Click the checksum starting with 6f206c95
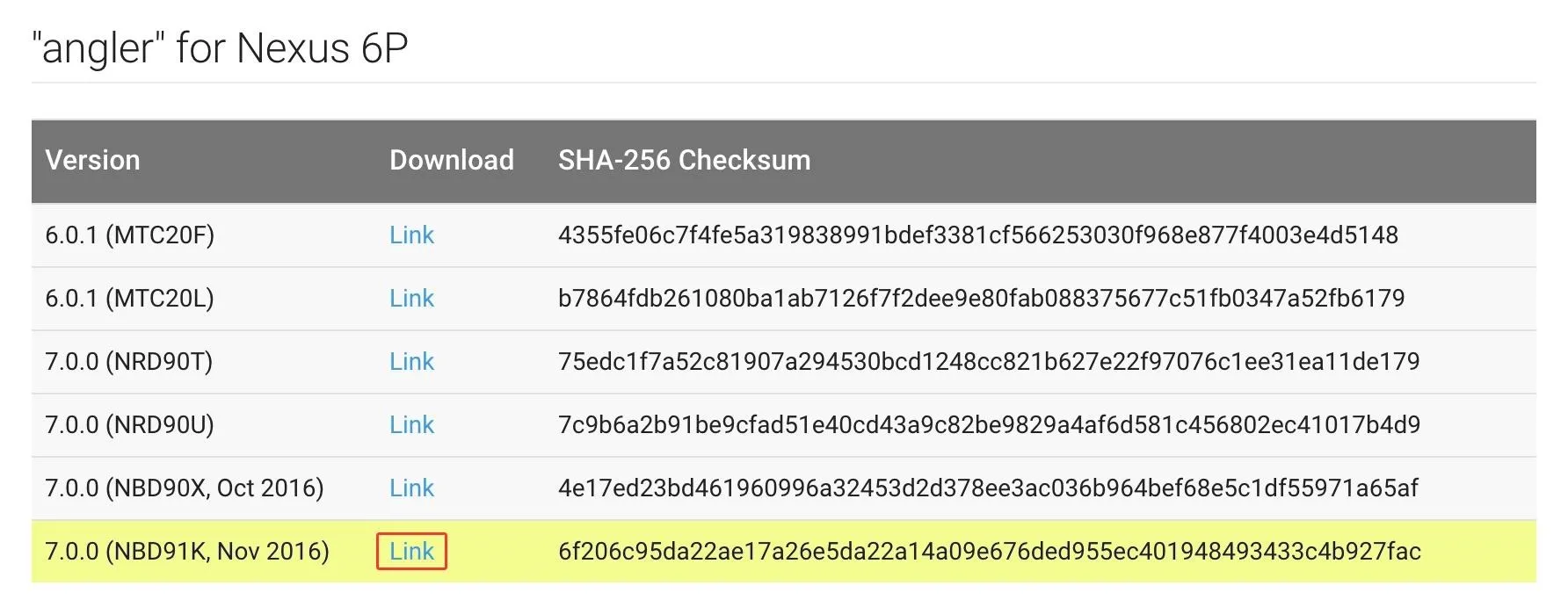 [990, 552]
